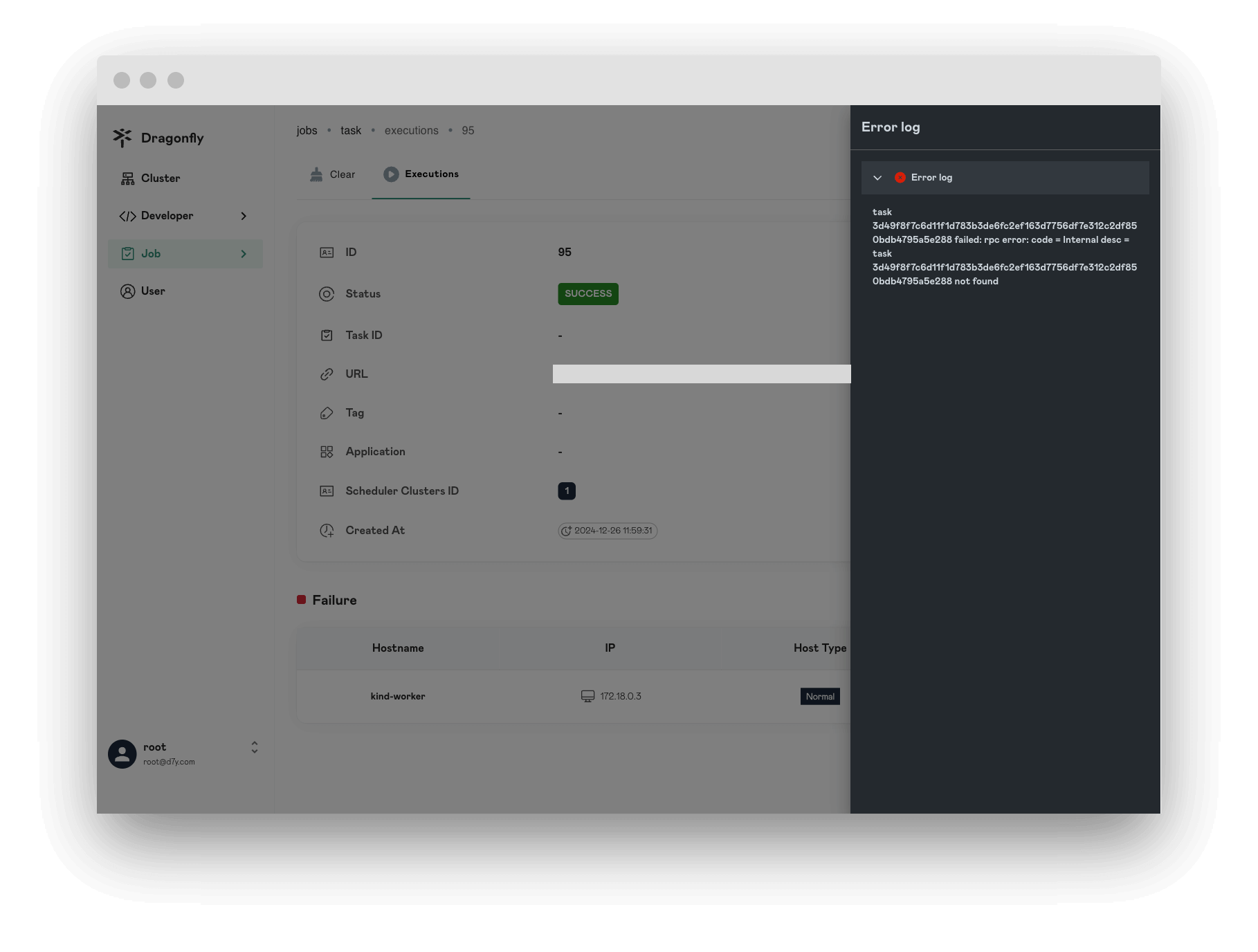
Task: Click the Cluster network icon
Action: click(x=128, y=178)
